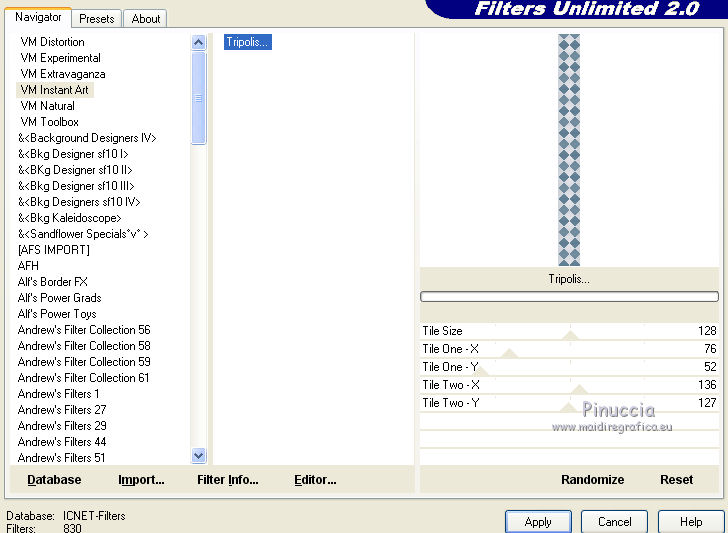Image resolution: width=728 pixels, height=533 pixels.
Task: Select Alf's Power Toys category
Action: [x=57, y=314]
